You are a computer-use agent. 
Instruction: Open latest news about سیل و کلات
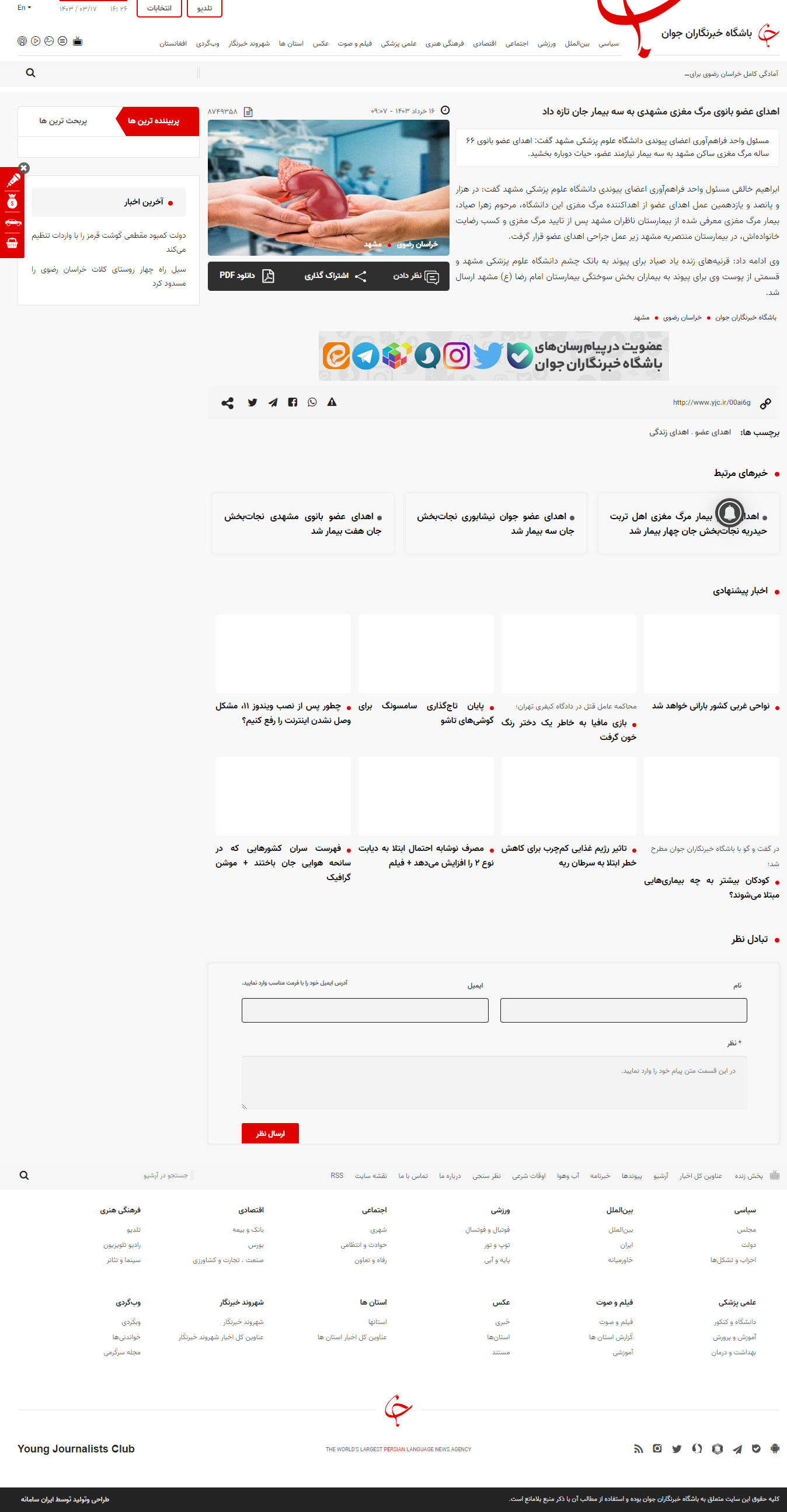click(109, 276)
